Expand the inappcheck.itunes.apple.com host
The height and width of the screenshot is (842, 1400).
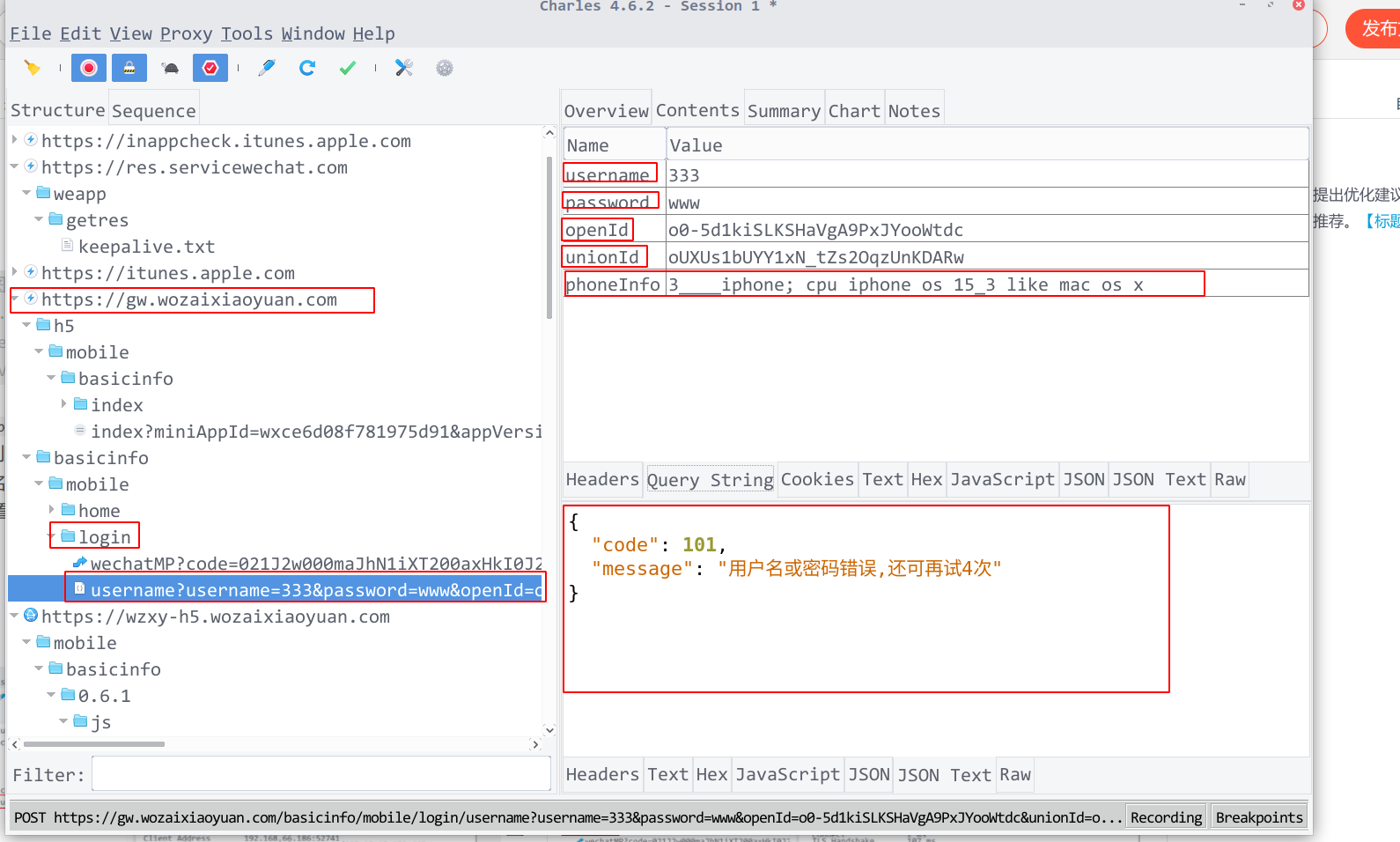15,140
